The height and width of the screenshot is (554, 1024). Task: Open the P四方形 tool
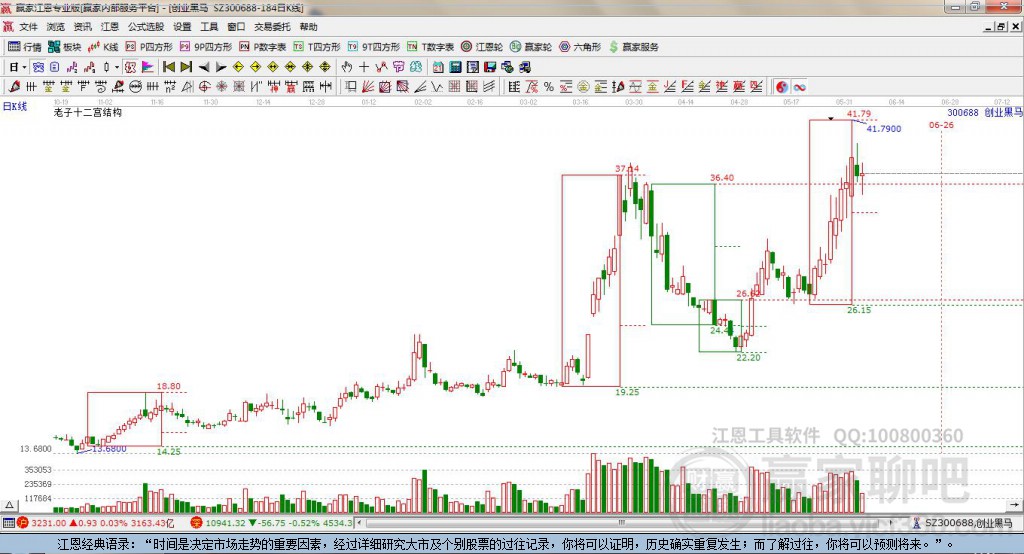[x=149, y=47]
